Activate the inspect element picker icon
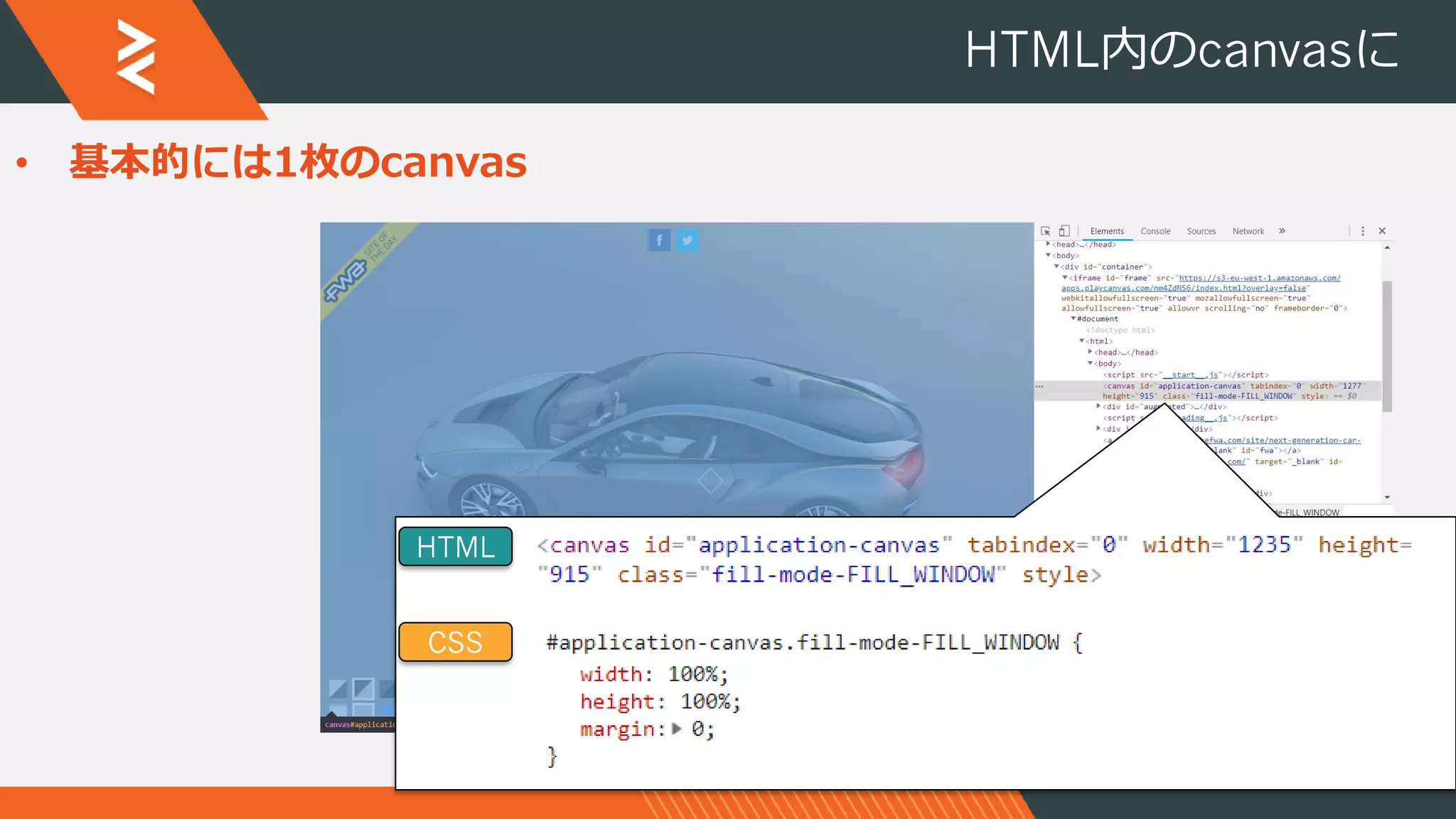The image size is (1456, 819). tap(1046, 231)
